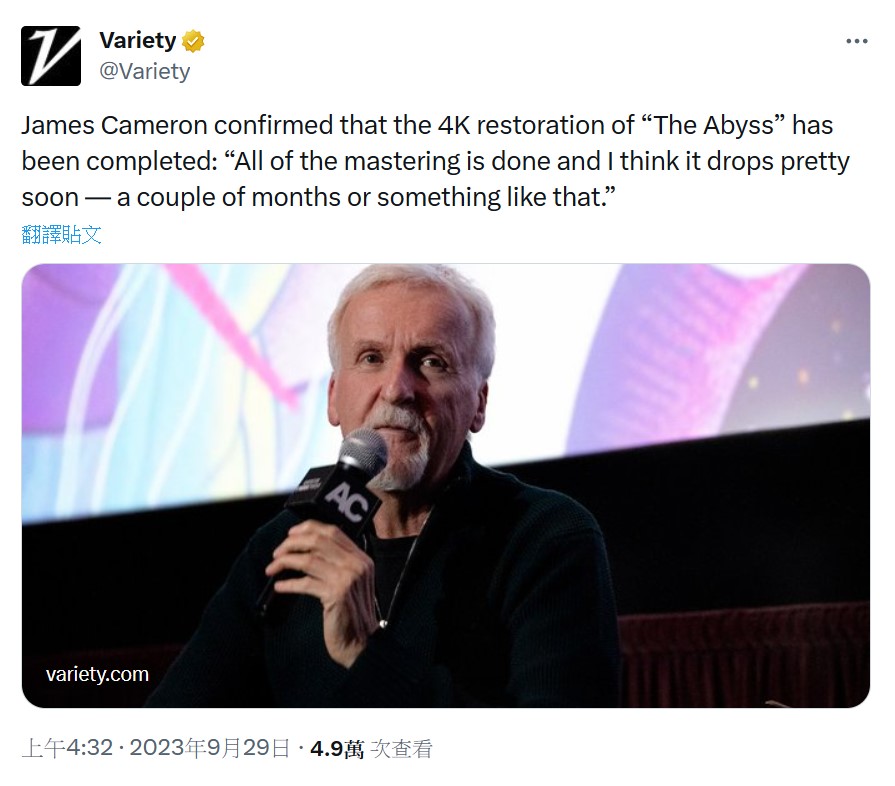The image size is (895, 786).
Task: Click the variety.com label on the card
Action: point(97,674)
